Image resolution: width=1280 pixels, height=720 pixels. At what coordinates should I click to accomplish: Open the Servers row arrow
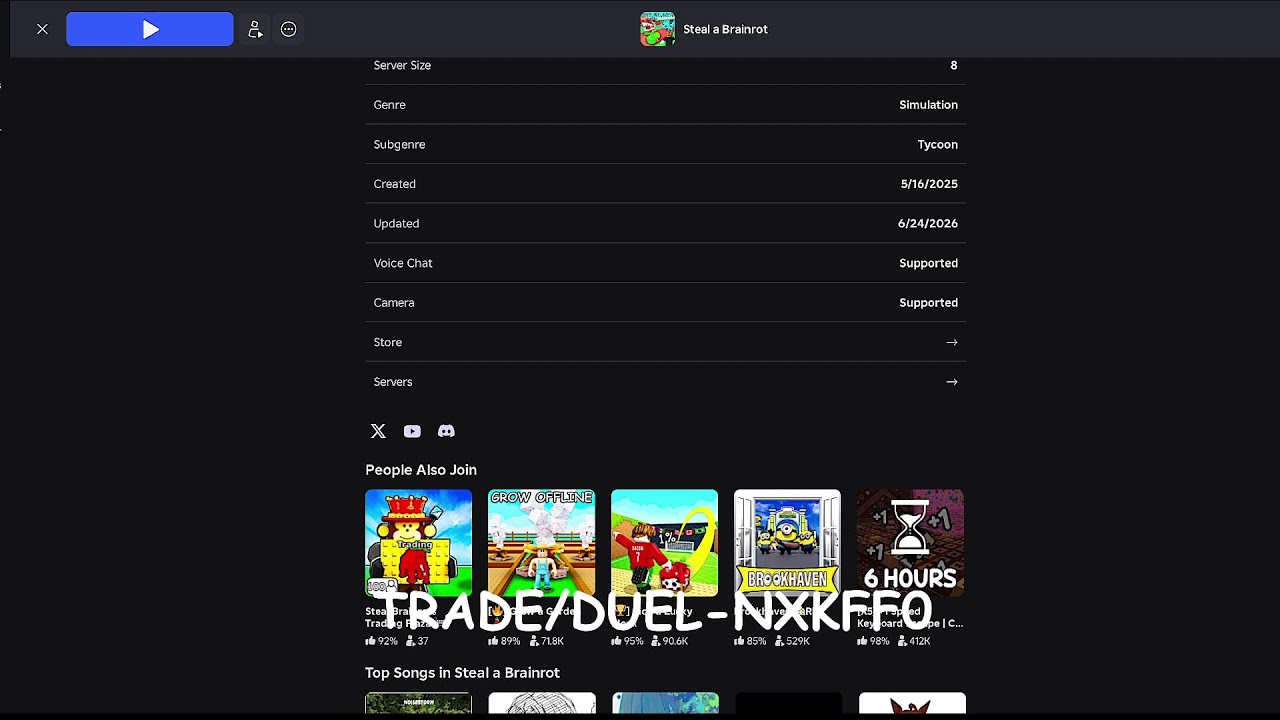coord(952,382)
